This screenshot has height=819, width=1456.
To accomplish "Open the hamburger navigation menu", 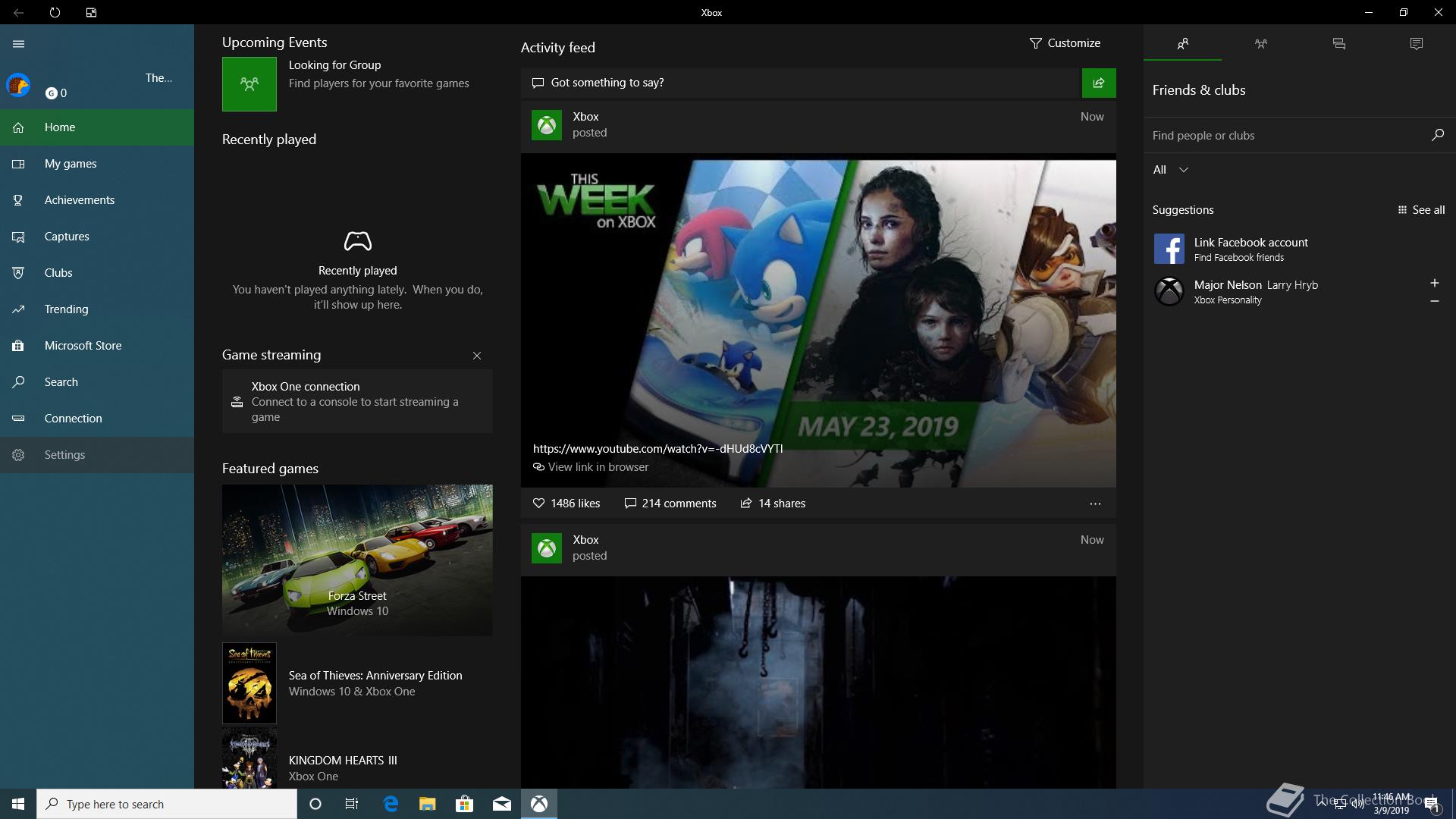I will click(19, 44).
